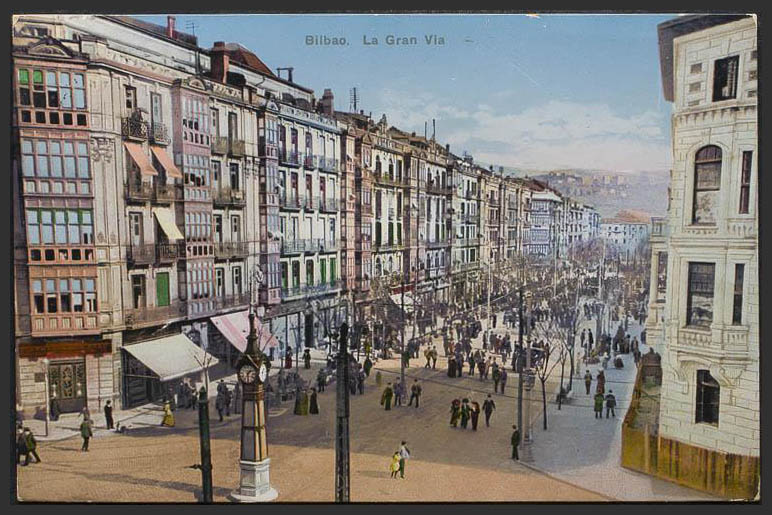Click the corner shop entrance door on the left
This screenshot has width=772, height=515.
tap(68, 387)
